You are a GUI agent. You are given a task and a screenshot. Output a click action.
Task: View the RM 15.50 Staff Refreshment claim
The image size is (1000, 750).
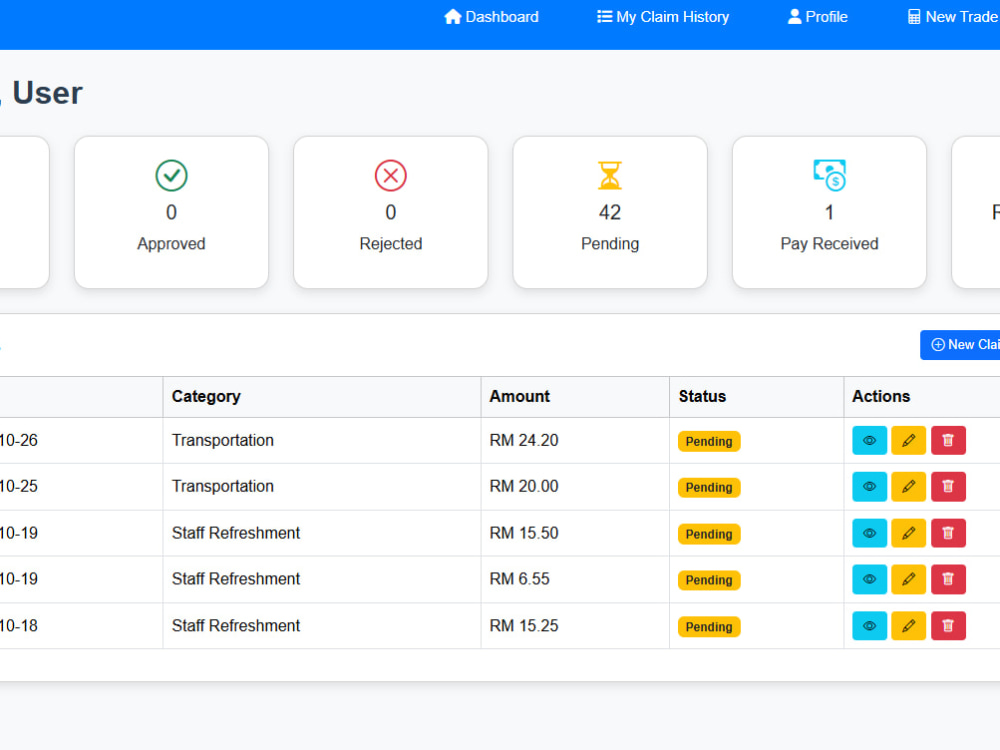click(869, 533)
